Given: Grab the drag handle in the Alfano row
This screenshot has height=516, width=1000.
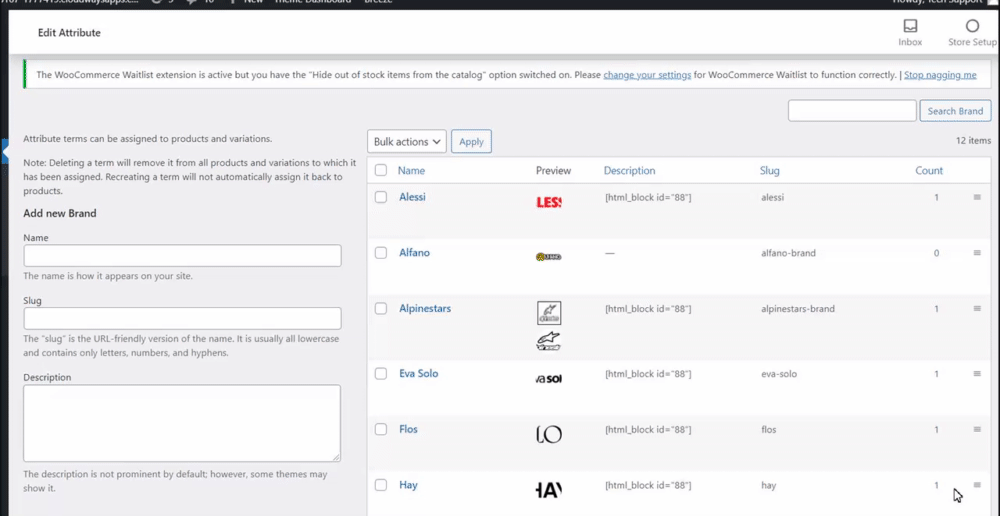Looking at the screenshot, I should click(976, 253).
